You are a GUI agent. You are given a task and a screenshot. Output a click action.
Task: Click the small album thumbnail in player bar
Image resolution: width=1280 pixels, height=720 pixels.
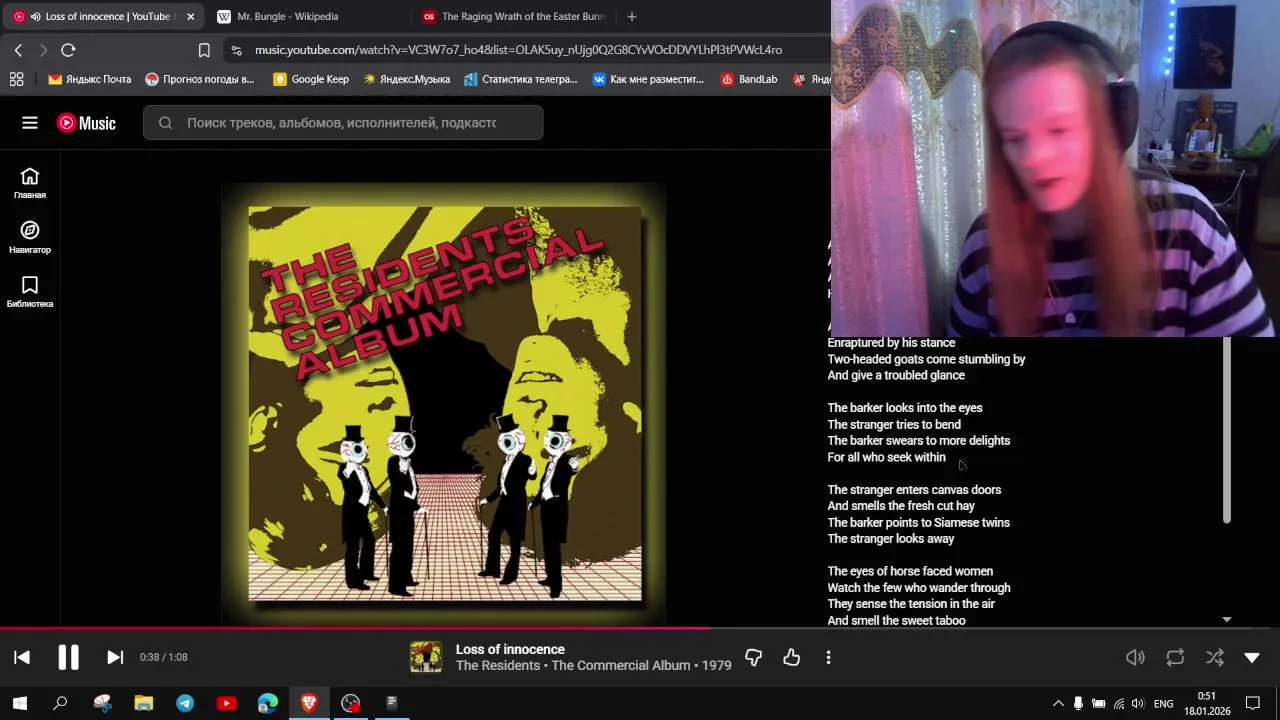(426, 657)
